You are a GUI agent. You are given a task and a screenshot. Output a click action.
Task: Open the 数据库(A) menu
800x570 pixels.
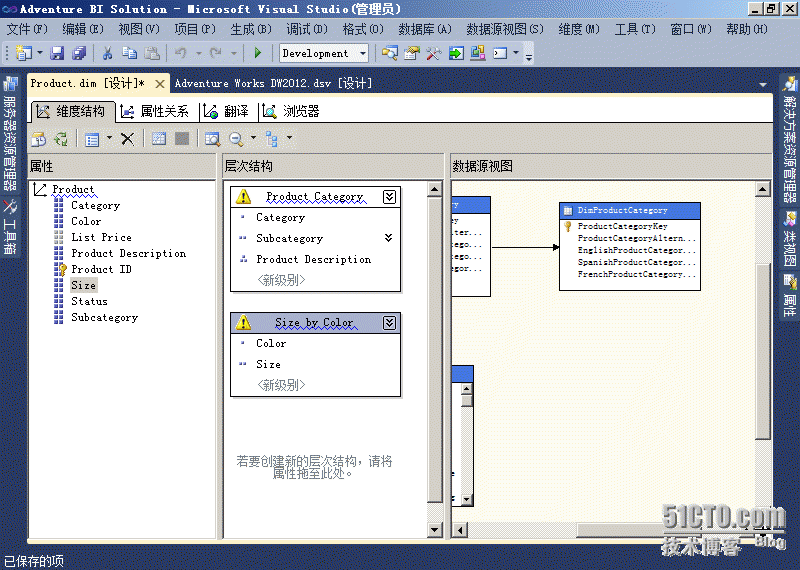click(424, 29)
